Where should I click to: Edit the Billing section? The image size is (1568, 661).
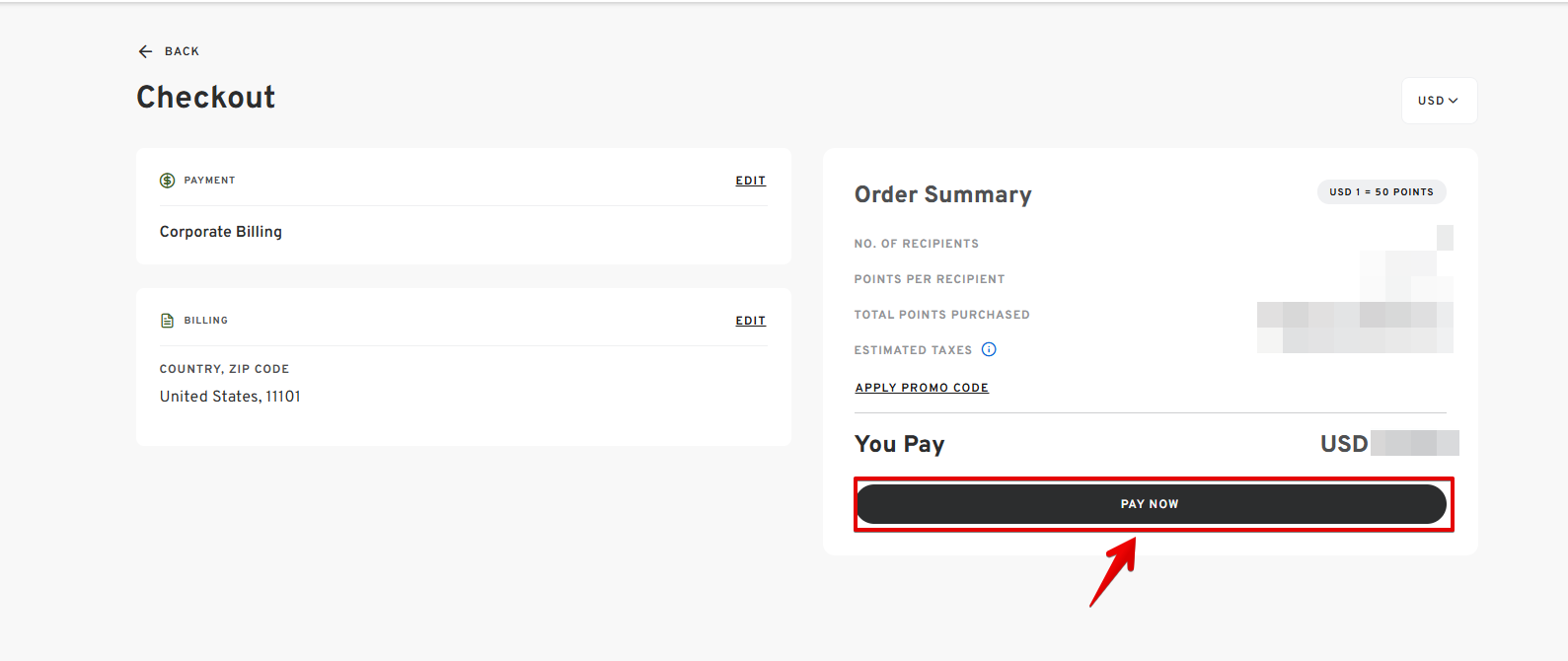(x=750, y=321)
